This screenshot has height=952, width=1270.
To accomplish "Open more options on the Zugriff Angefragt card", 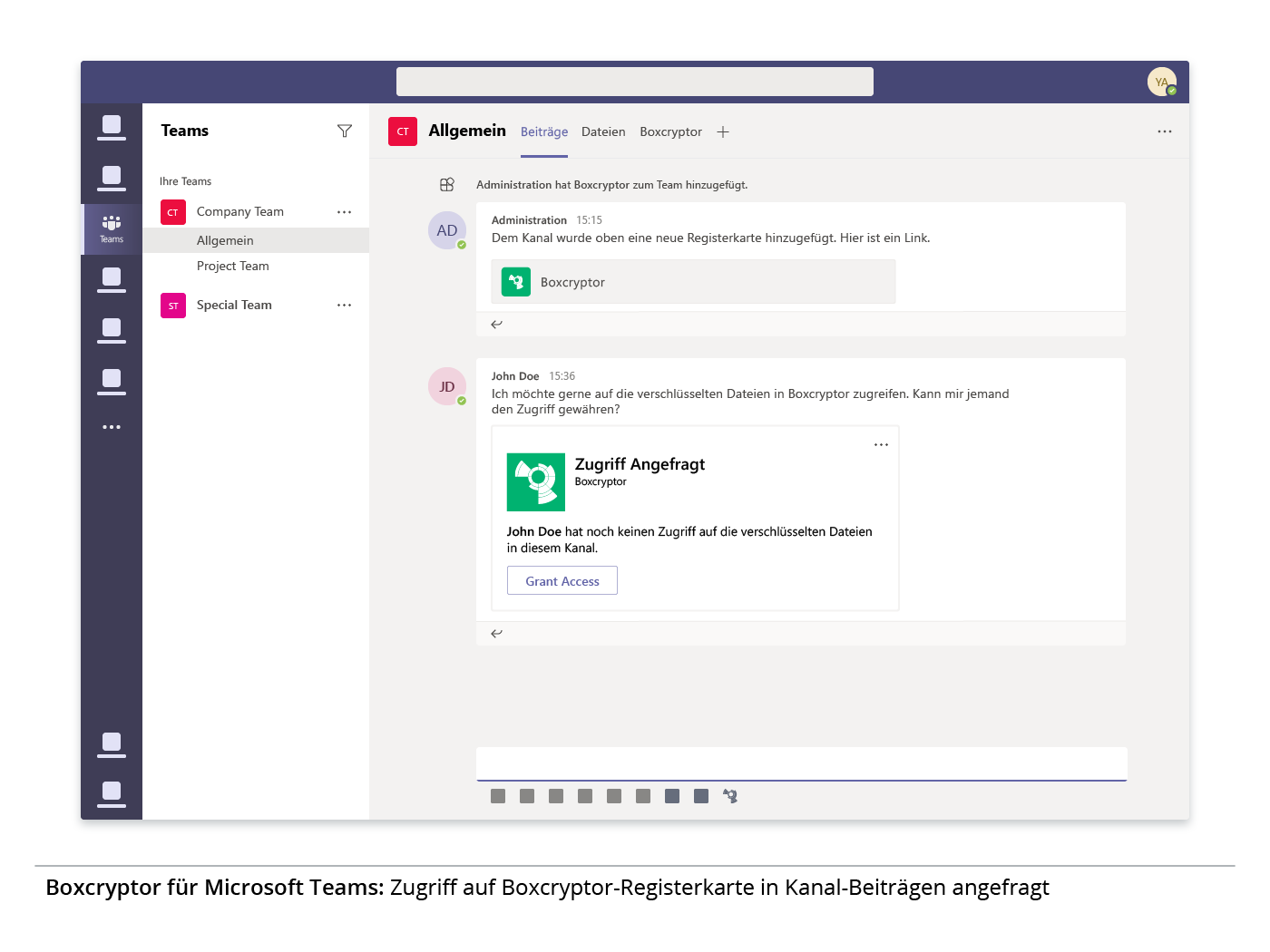I will (x=881, y=445).
